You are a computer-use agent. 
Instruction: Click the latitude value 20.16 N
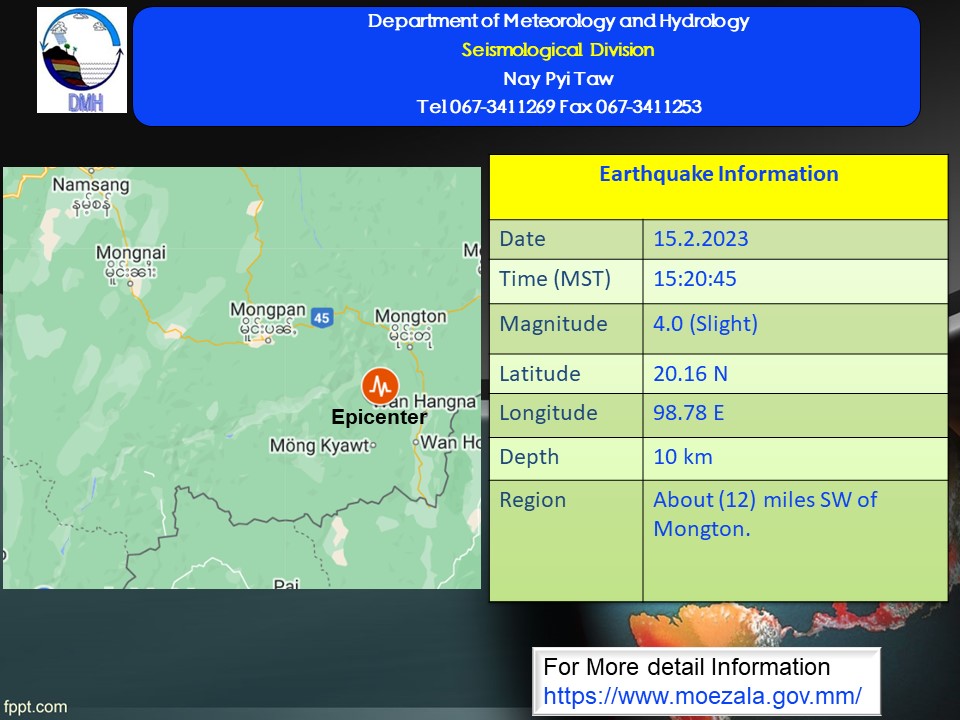click(x=691, y=373)
